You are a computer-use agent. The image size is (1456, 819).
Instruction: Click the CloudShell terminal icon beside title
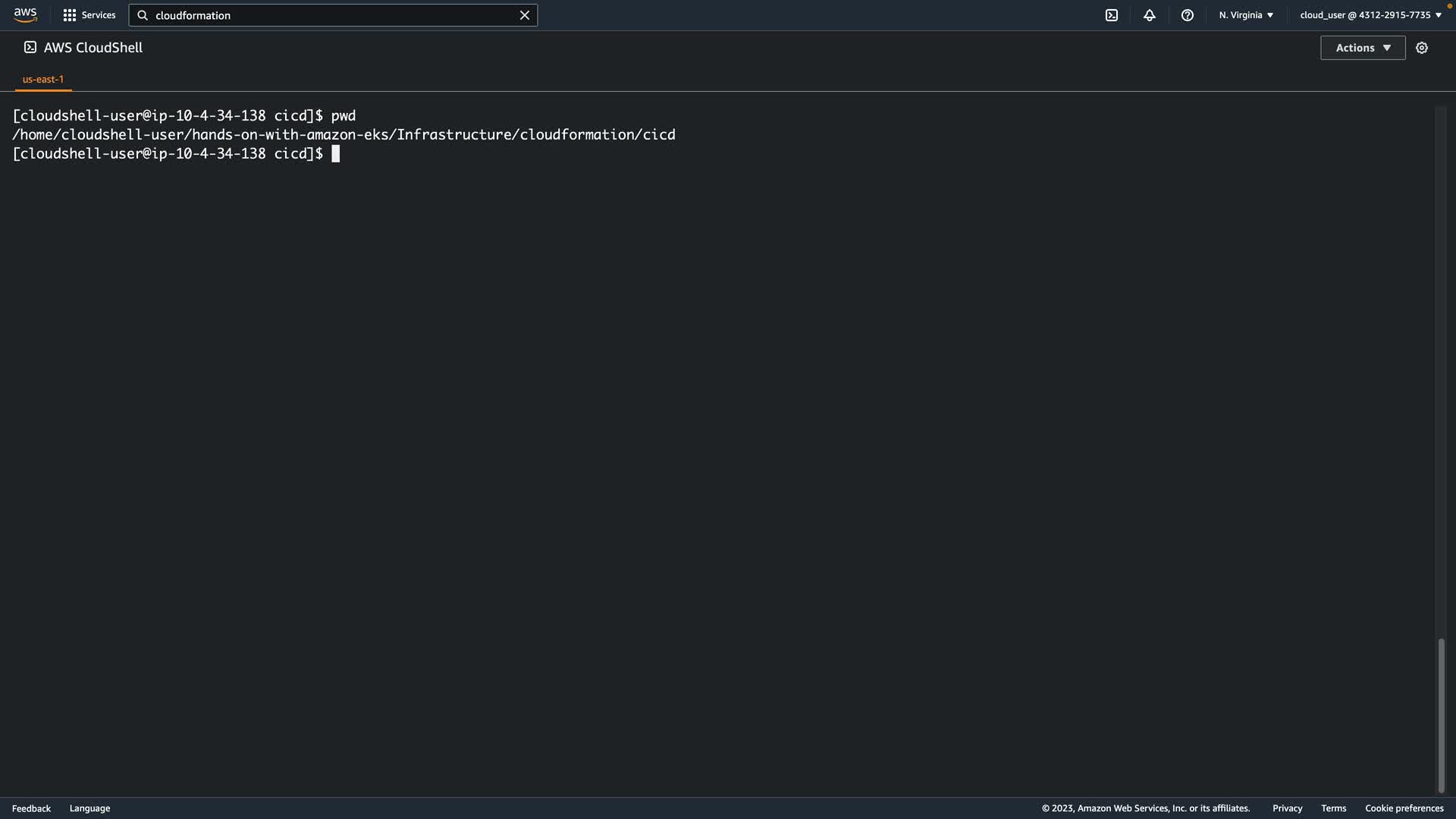(x=30, y=47)
